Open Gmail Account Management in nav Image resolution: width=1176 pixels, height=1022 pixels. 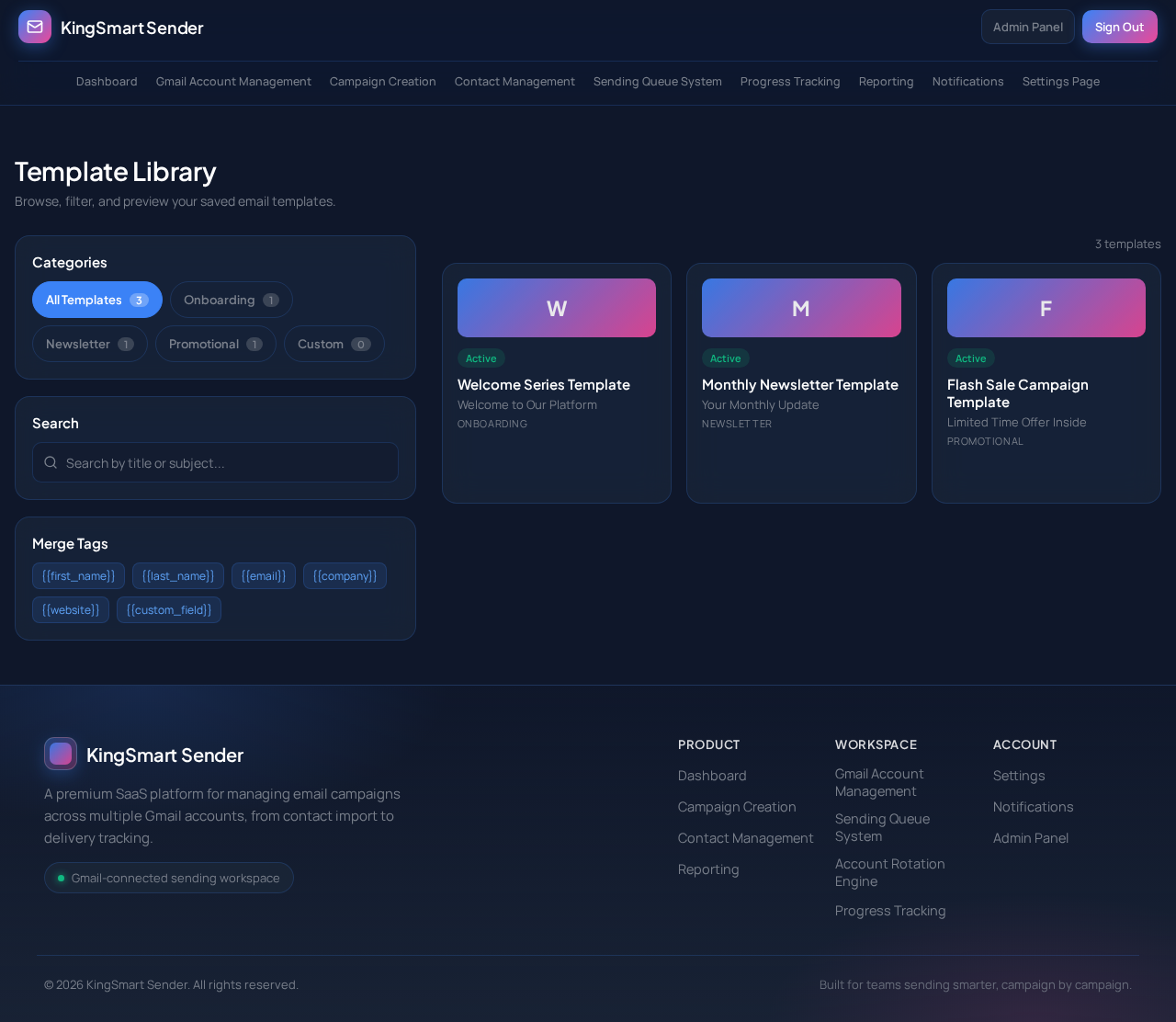(233, 82)
